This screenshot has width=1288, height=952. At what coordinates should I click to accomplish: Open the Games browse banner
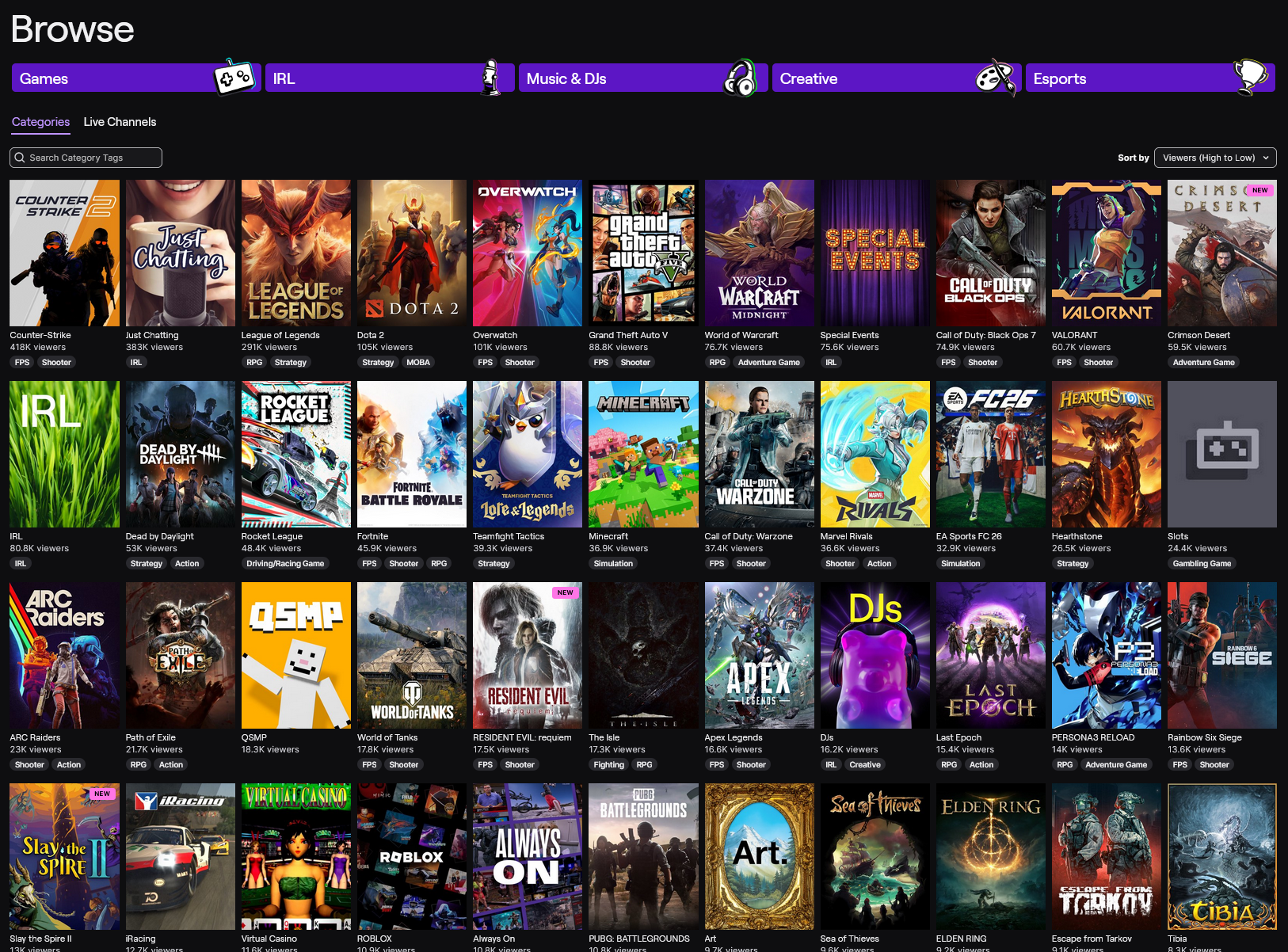click(136, 78)
